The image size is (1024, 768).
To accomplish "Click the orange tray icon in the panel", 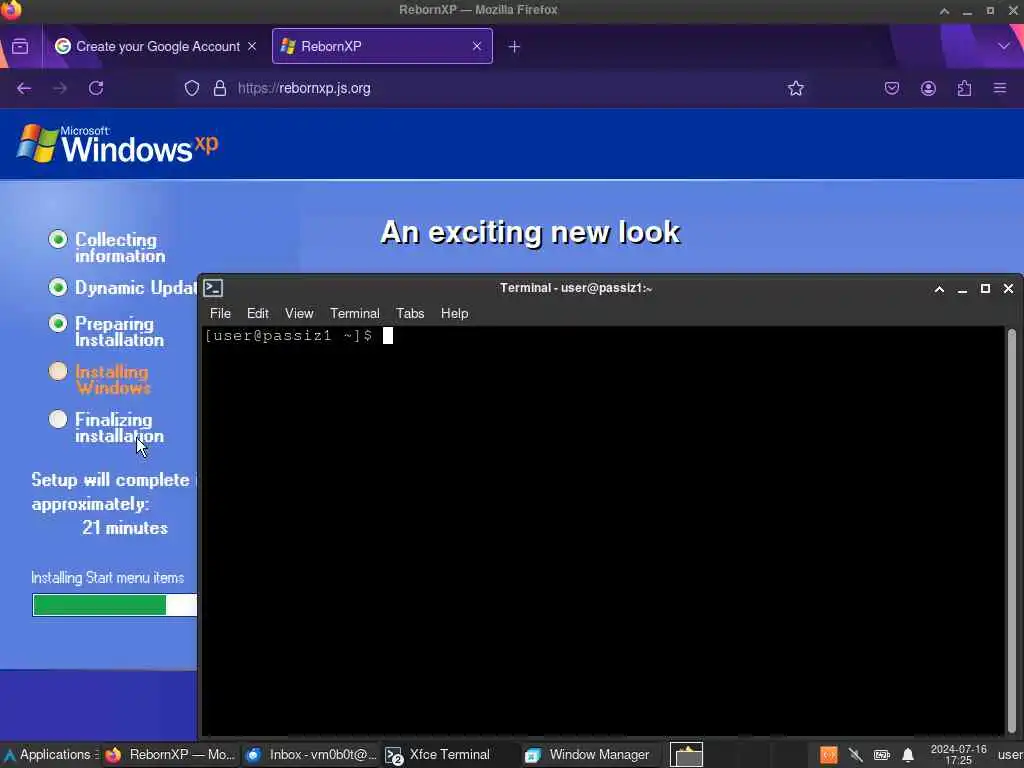I will click(829, 755).
